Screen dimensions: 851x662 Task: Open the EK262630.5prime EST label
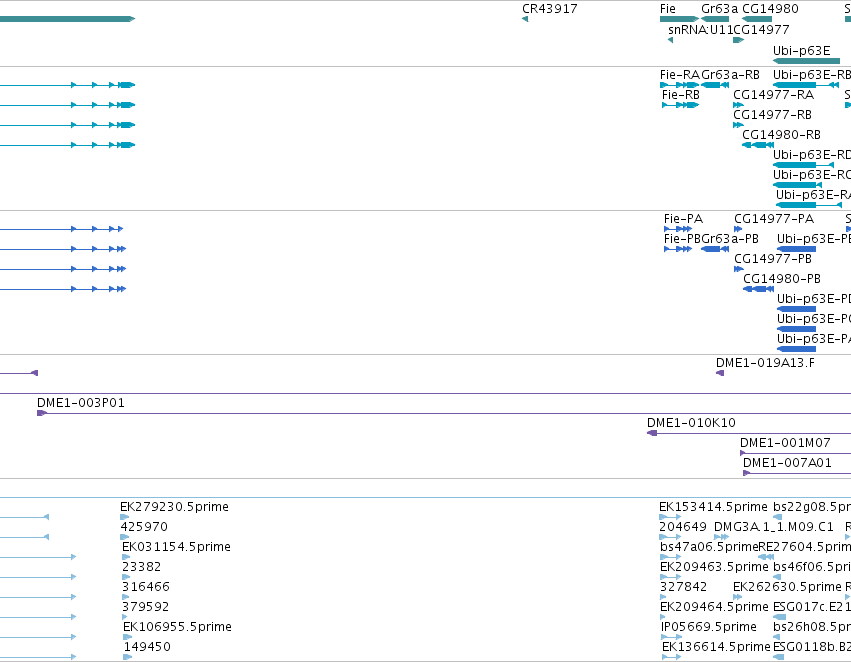click(787, 588)
